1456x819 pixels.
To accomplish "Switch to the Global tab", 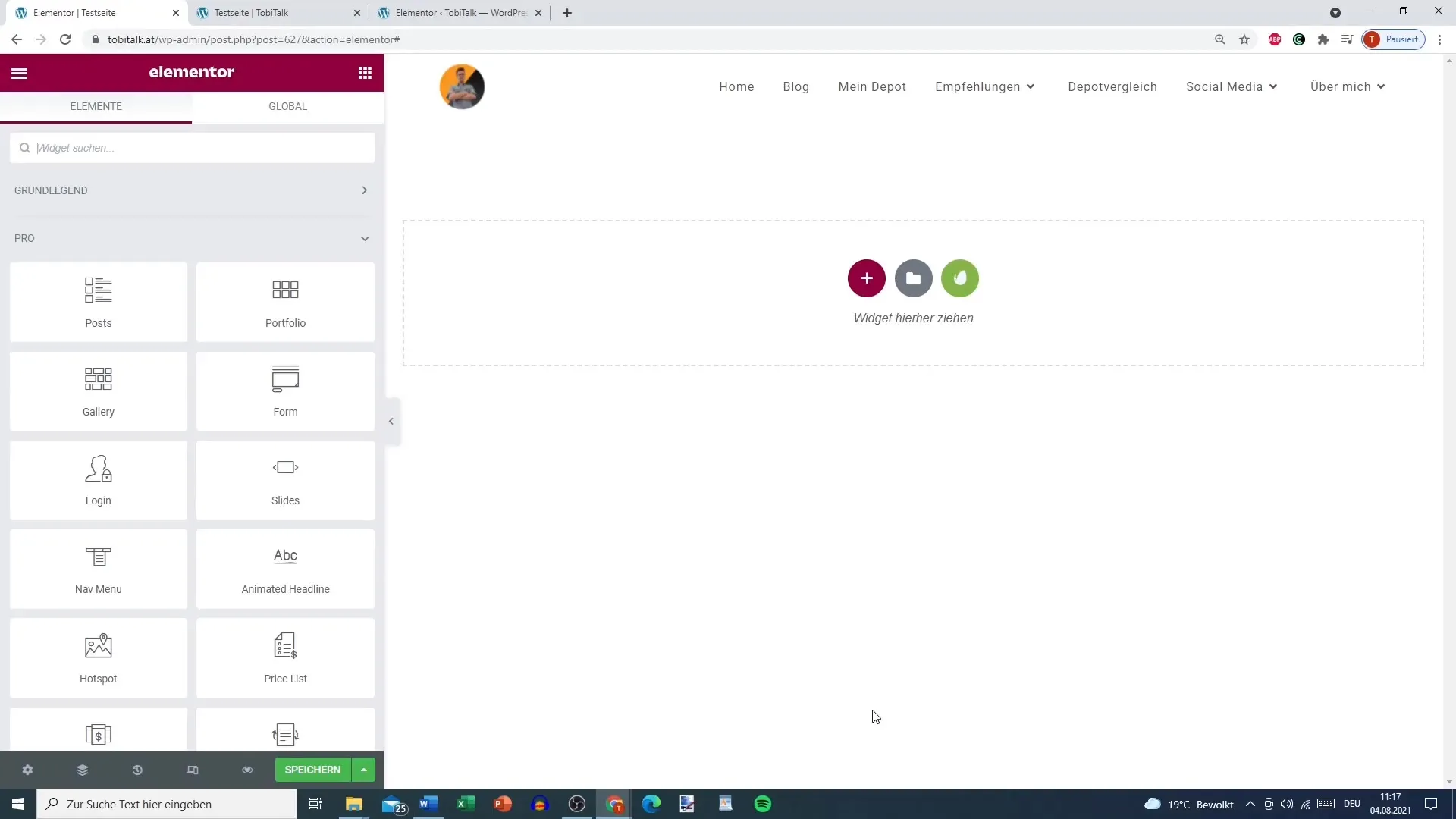I will point(287,106).
